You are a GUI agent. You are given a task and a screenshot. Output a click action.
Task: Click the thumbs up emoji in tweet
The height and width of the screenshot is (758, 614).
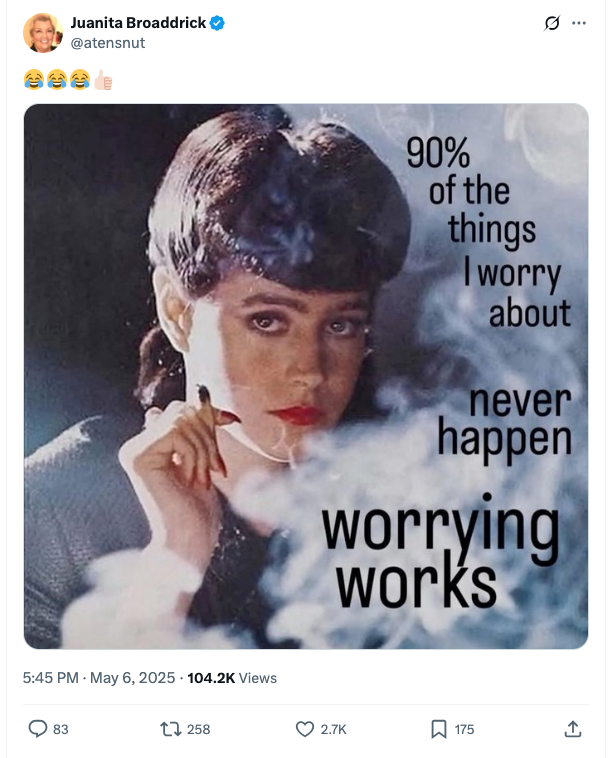coord(103,80)
